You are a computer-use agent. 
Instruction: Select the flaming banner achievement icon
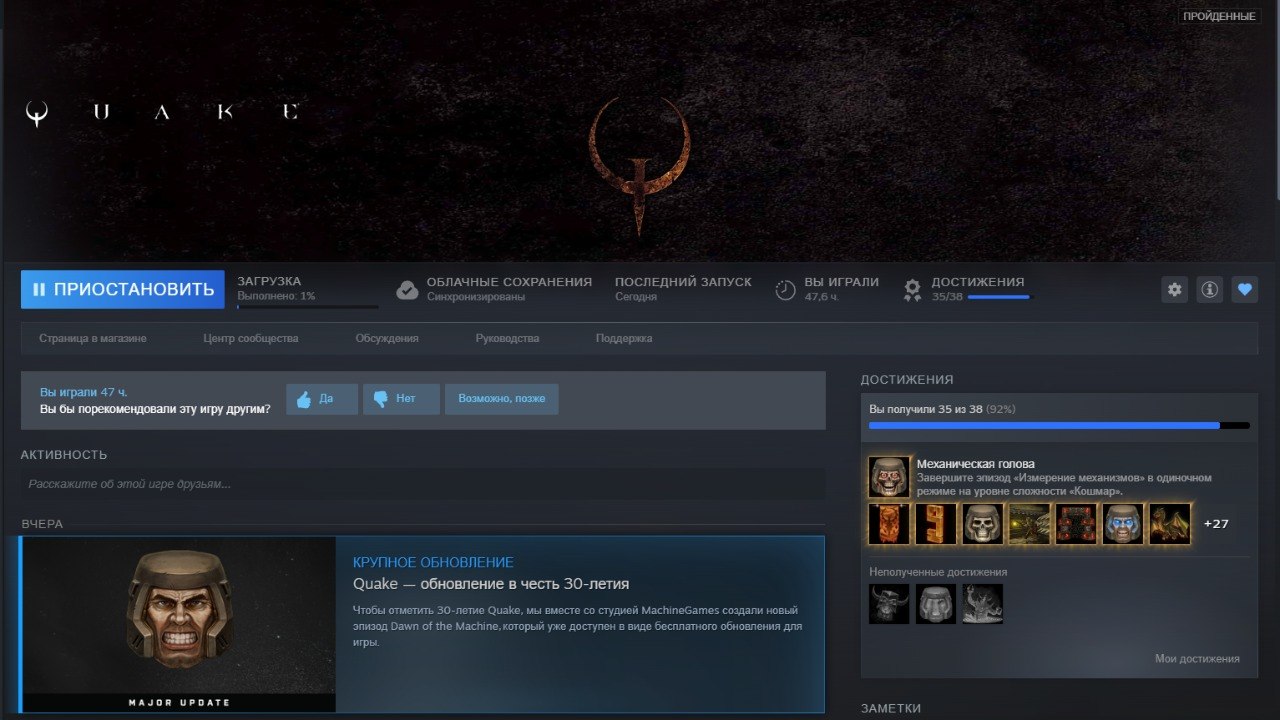coord(889,523)
